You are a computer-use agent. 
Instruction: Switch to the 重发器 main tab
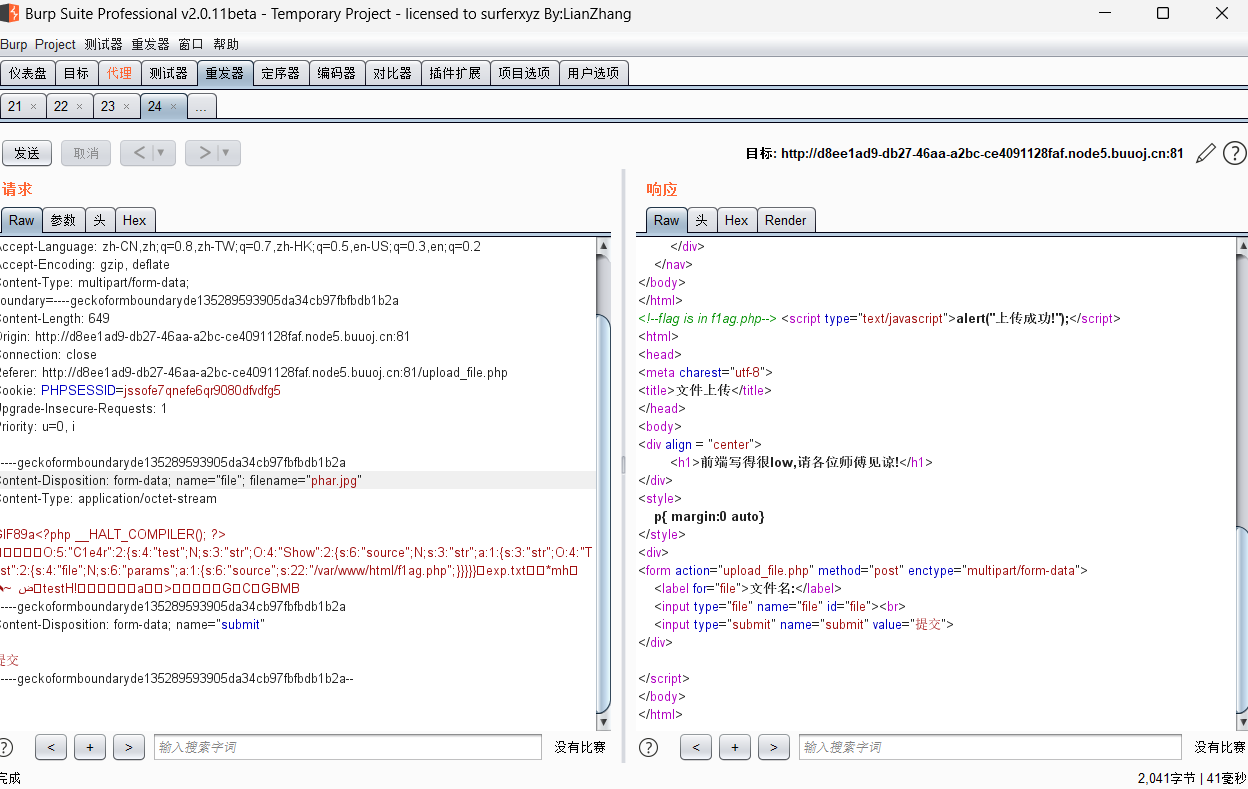coord(224,73)
